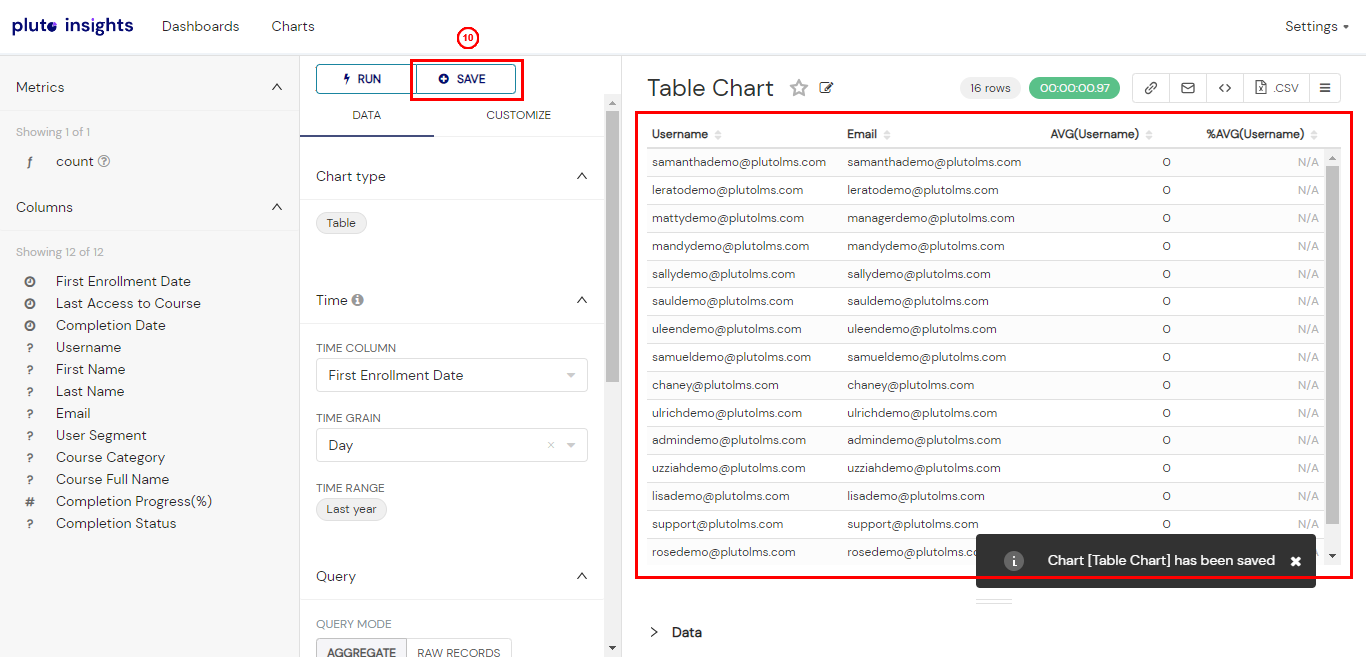Click the support@plutolms.com email cell
The height and width of the screenshot is (657, 1366).
[913, 524]
